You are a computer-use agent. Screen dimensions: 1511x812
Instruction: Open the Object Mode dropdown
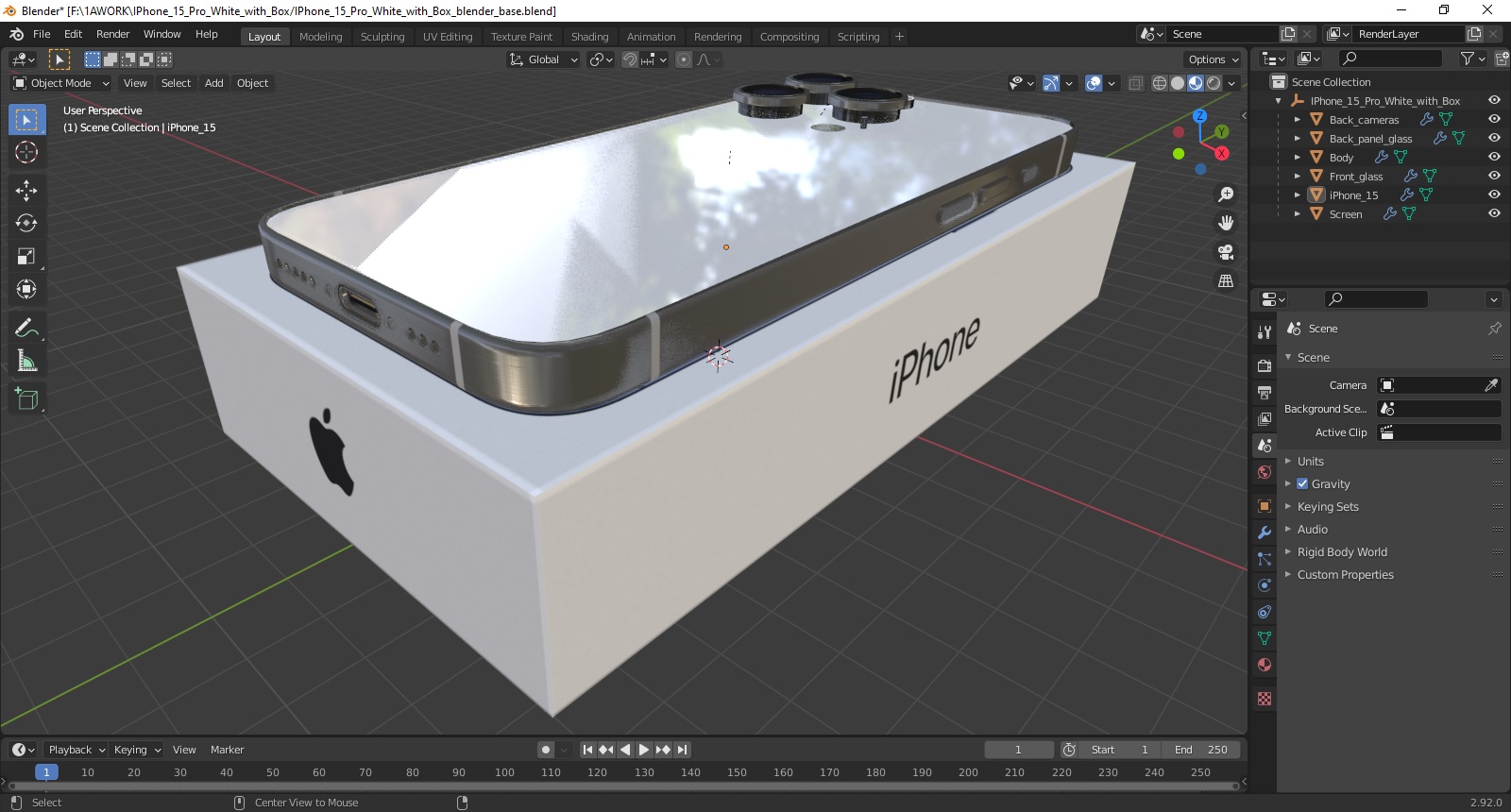(61, 83)
